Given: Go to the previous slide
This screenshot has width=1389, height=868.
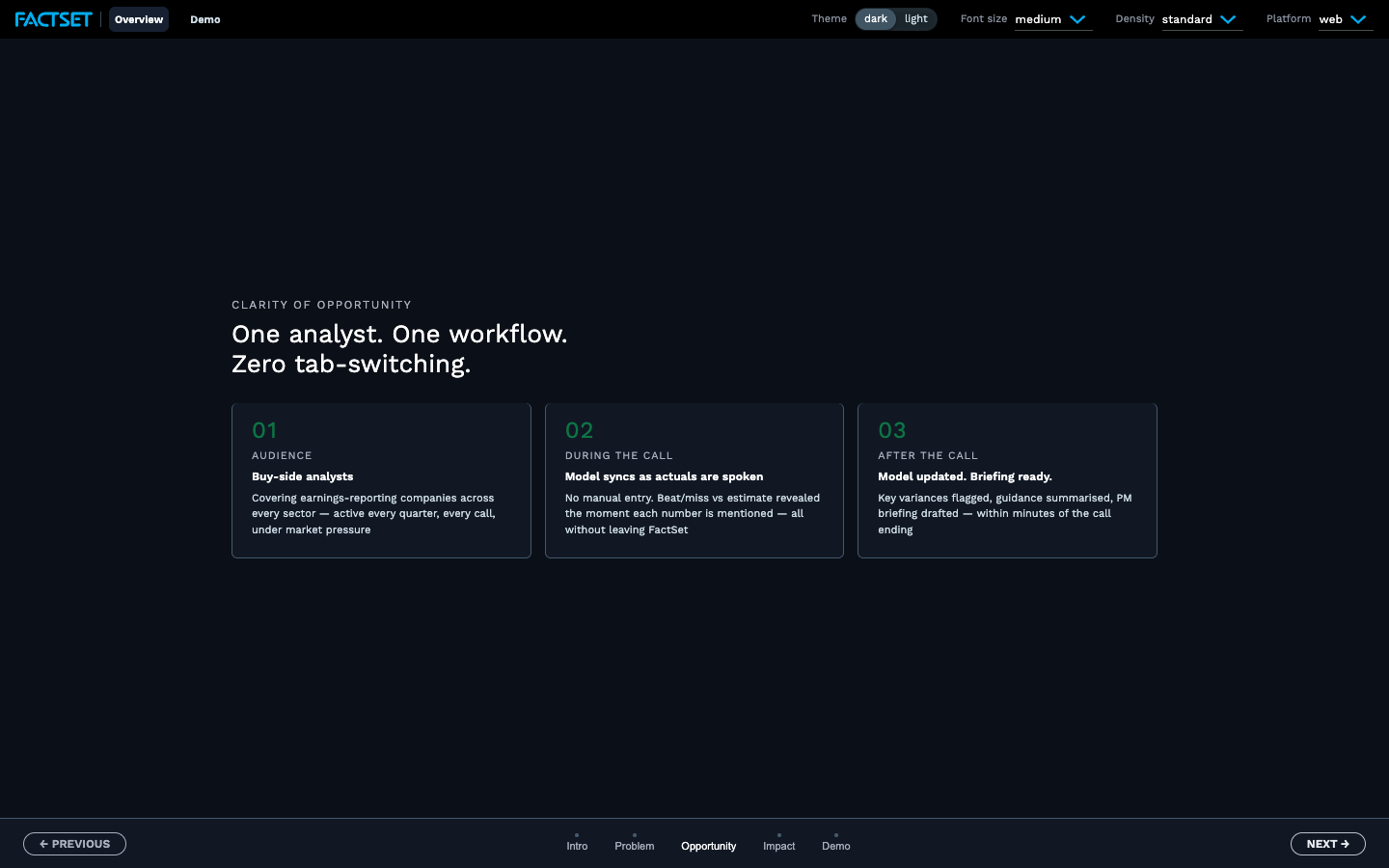Looking at the screenshot, I should tap(74, 844).
